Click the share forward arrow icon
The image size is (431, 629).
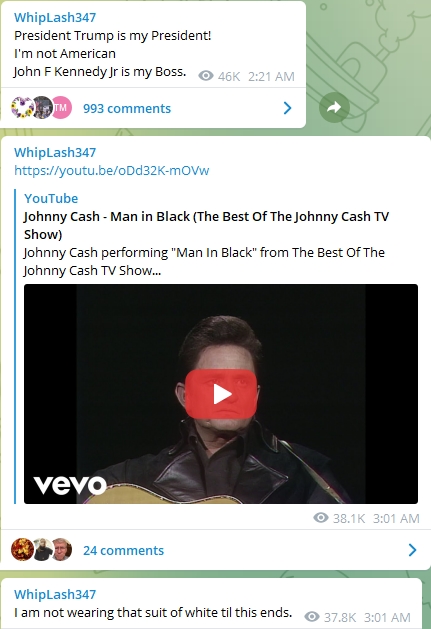point(334,108)
